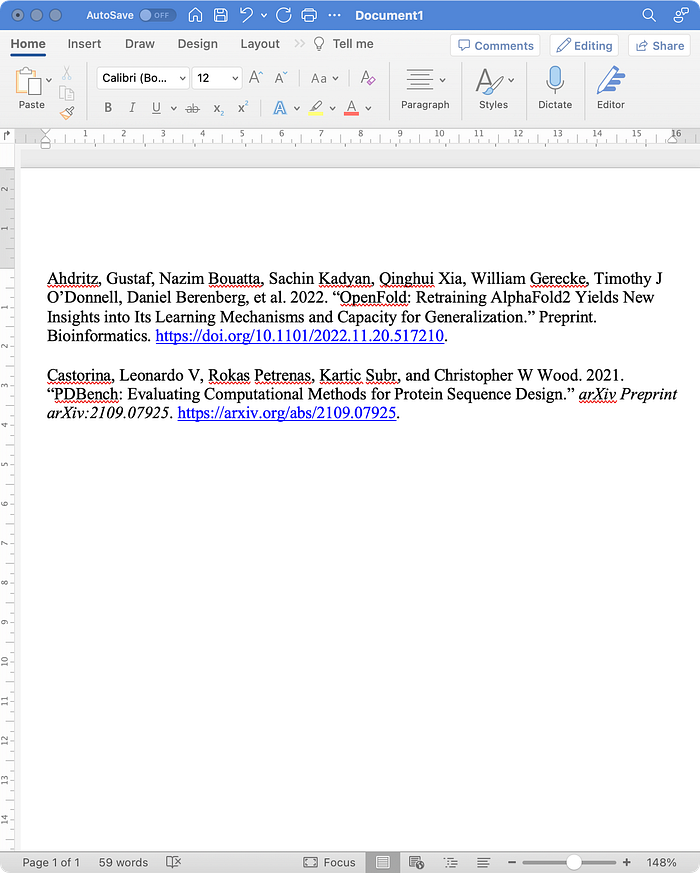The width and height of the screenshot is (700, 873).
Task: Toggle italic formatting
Action: (x=132, y=107)
